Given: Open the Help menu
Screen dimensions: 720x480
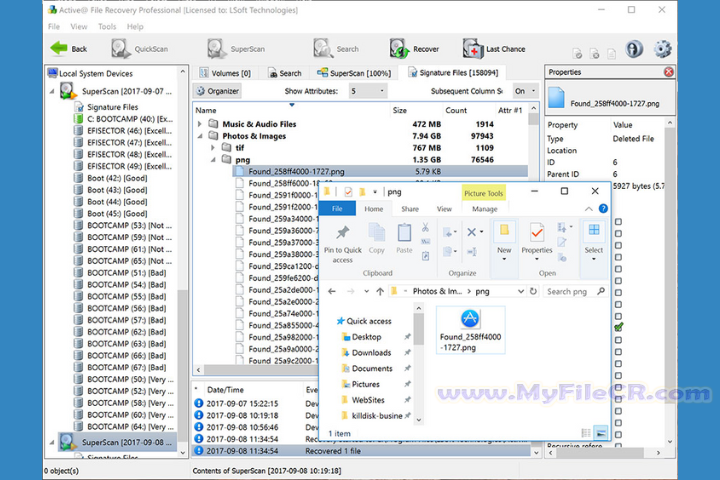Looking at the screenshot, I should [135, 27].
